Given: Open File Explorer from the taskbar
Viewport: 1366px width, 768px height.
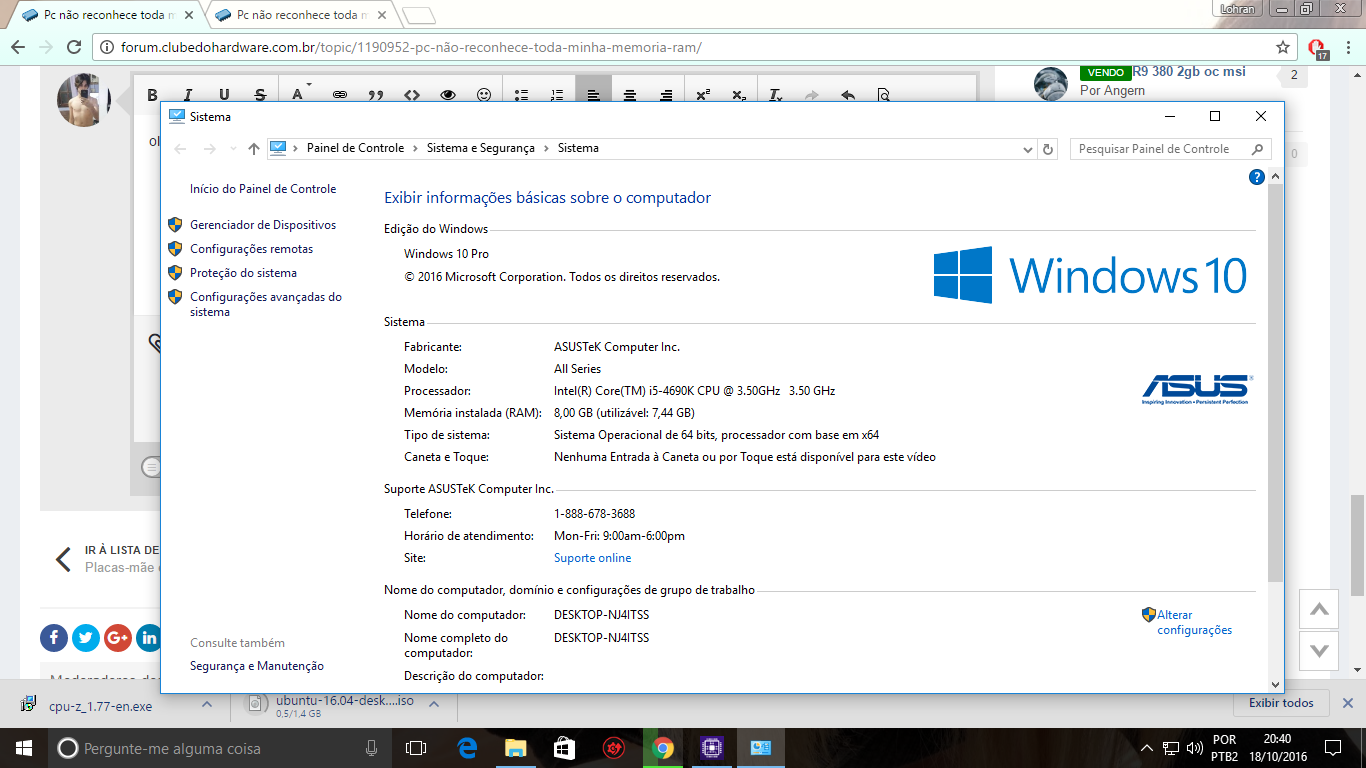Looking at the screenshot, I should click(516, 748).
